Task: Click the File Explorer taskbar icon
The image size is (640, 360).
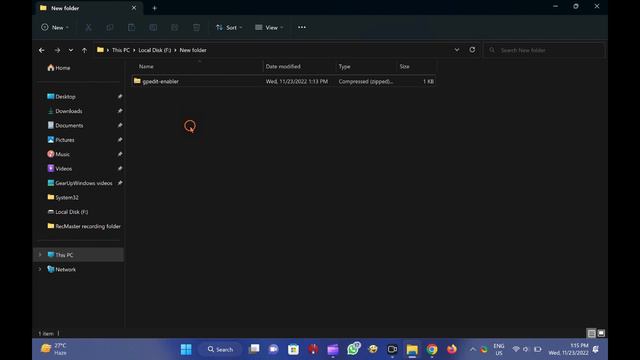Action: [x=412, y=349]
